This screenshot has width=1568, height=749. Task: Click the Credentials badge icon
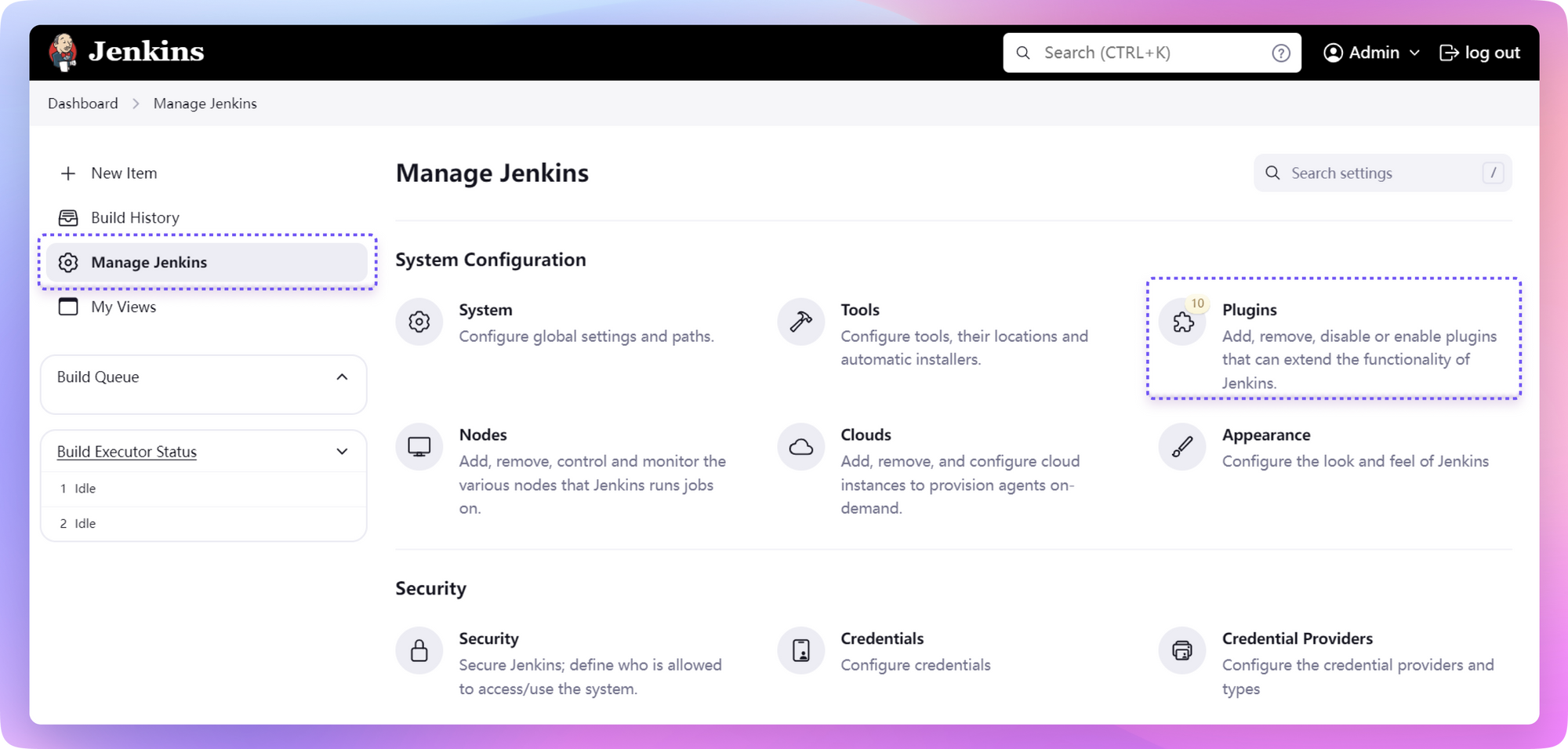tap(800, 650)
